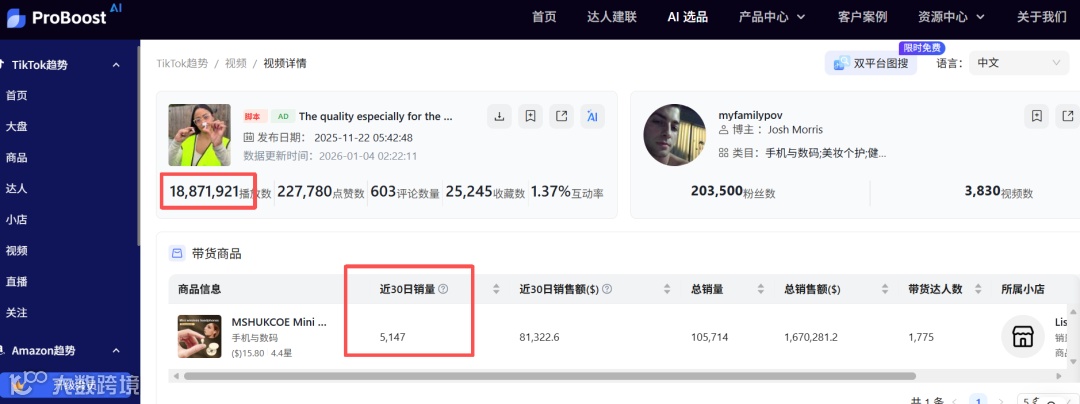Screen dimensions: 1080x404
Task: Open 直播 in the left sidebar
Action: tap(17, 281)
